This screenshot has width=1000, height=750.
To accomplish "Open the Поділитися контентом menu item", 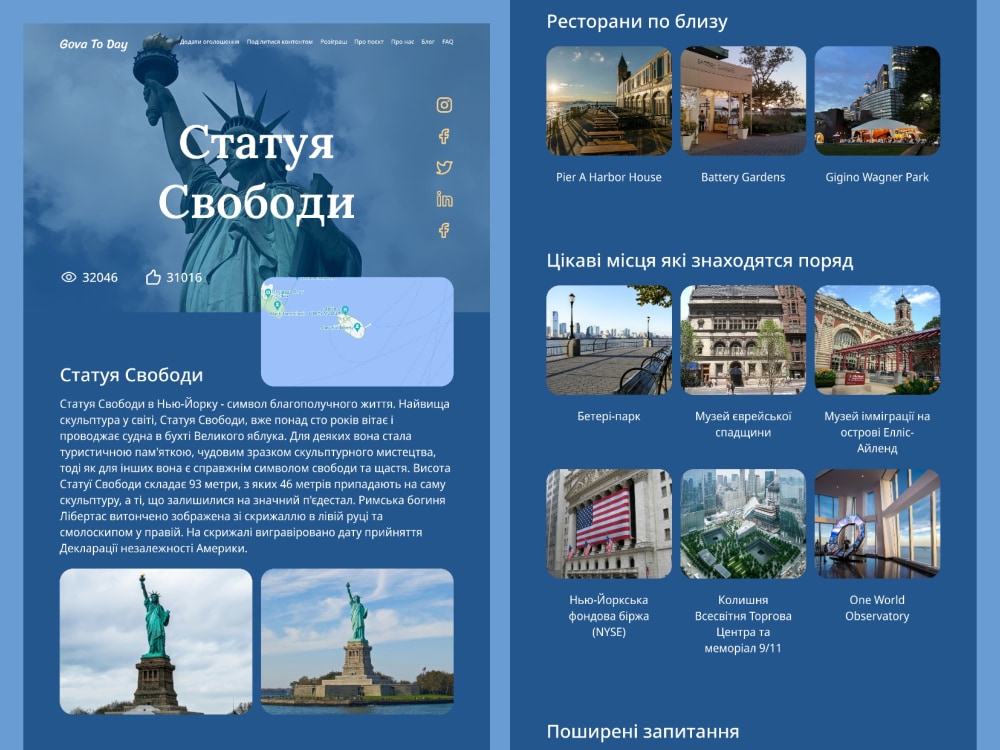I will pos(279,41).
